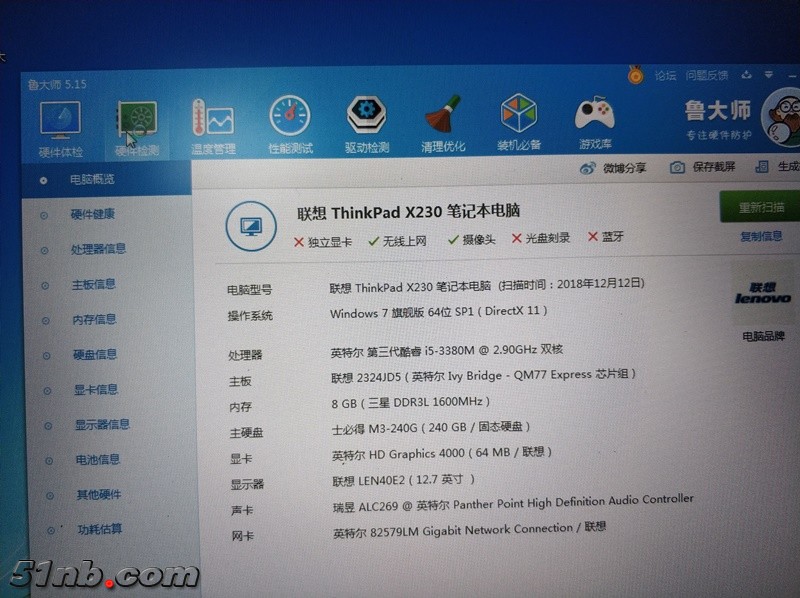
Task: Select 电池信息 battery info sidebar item
Action: [98, 459]
